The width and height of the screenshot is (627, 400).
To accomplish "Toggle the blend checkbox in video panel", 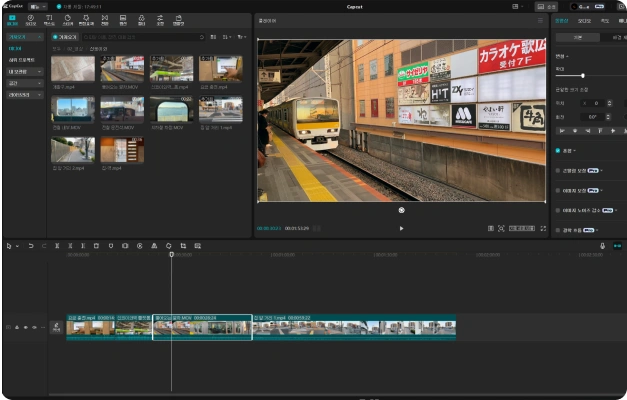I will (557, 150).
